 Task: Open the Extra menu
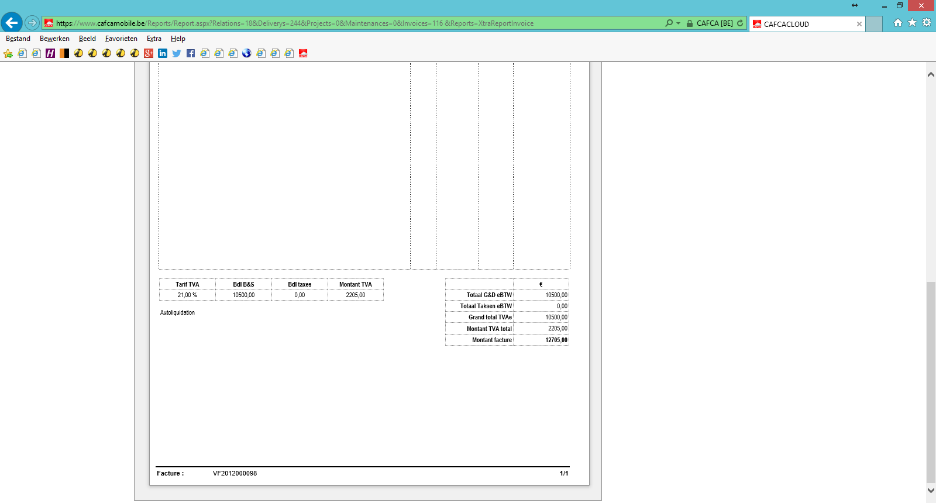coord(154,39)
